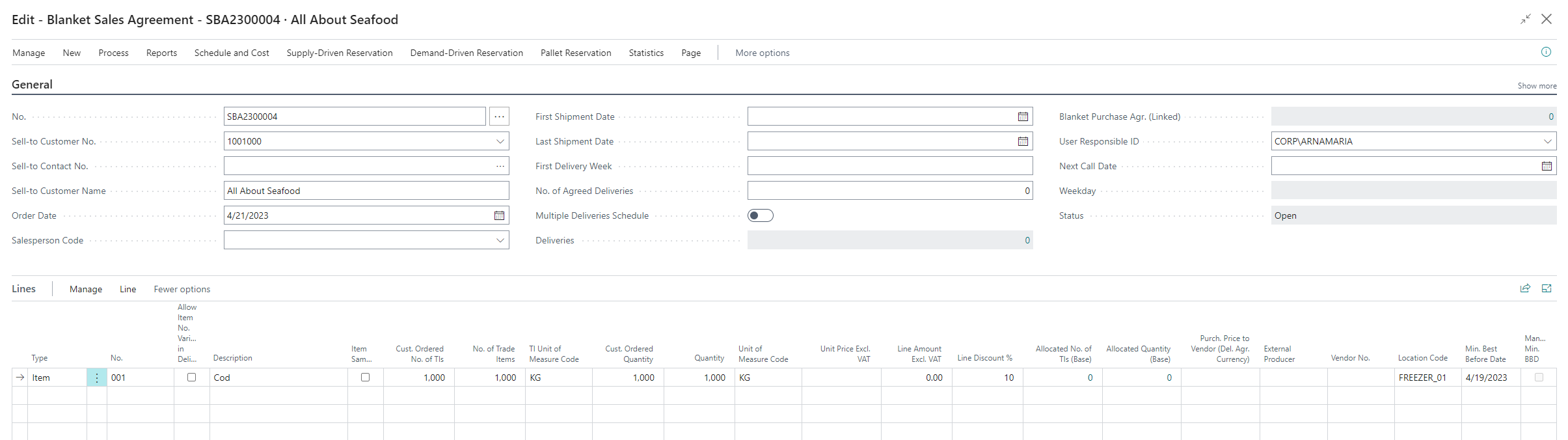The height and width of the screenshot is (440, 1568).
Task: Tick the Item Sample checkbox on Cod line
Action: [365, 377]
